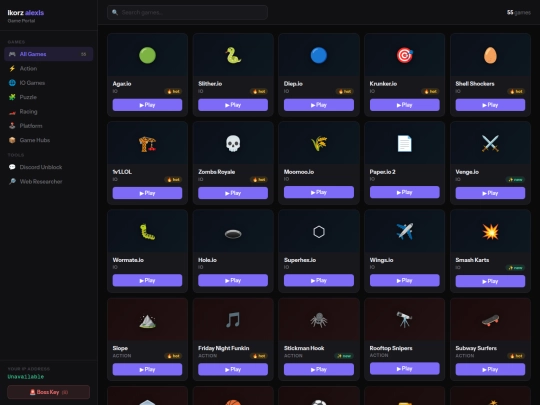Click the Superhex.io hexagon icon

[x=319, y=232]
